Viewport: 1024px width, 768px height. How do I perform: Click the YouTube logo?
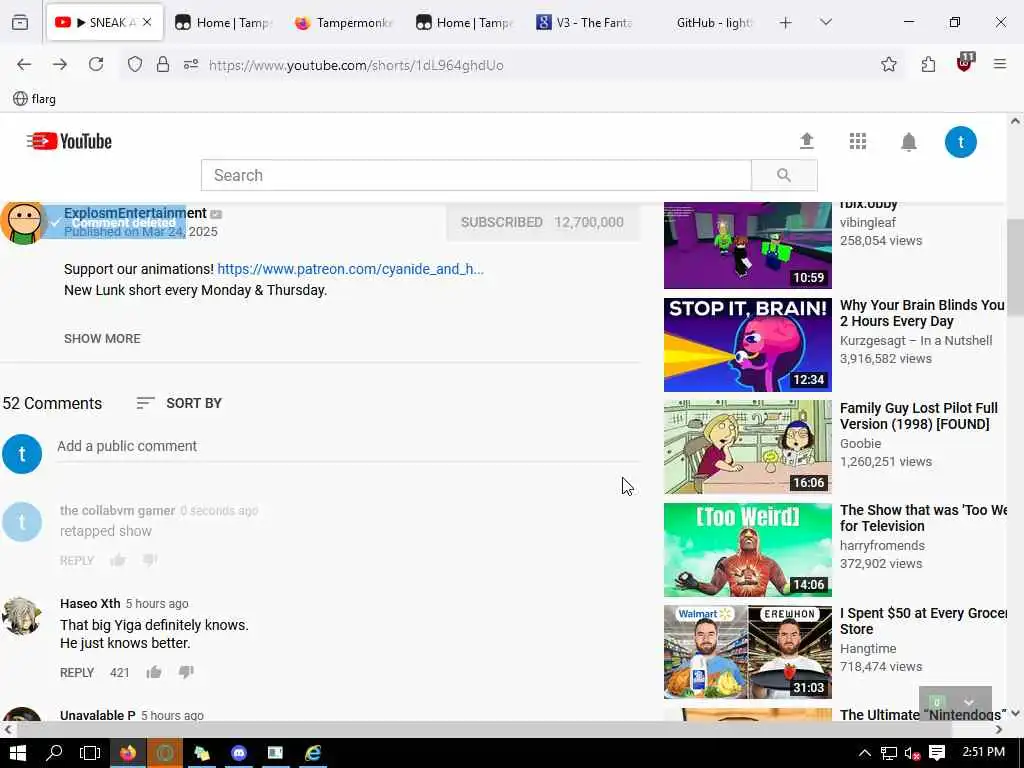69,141
